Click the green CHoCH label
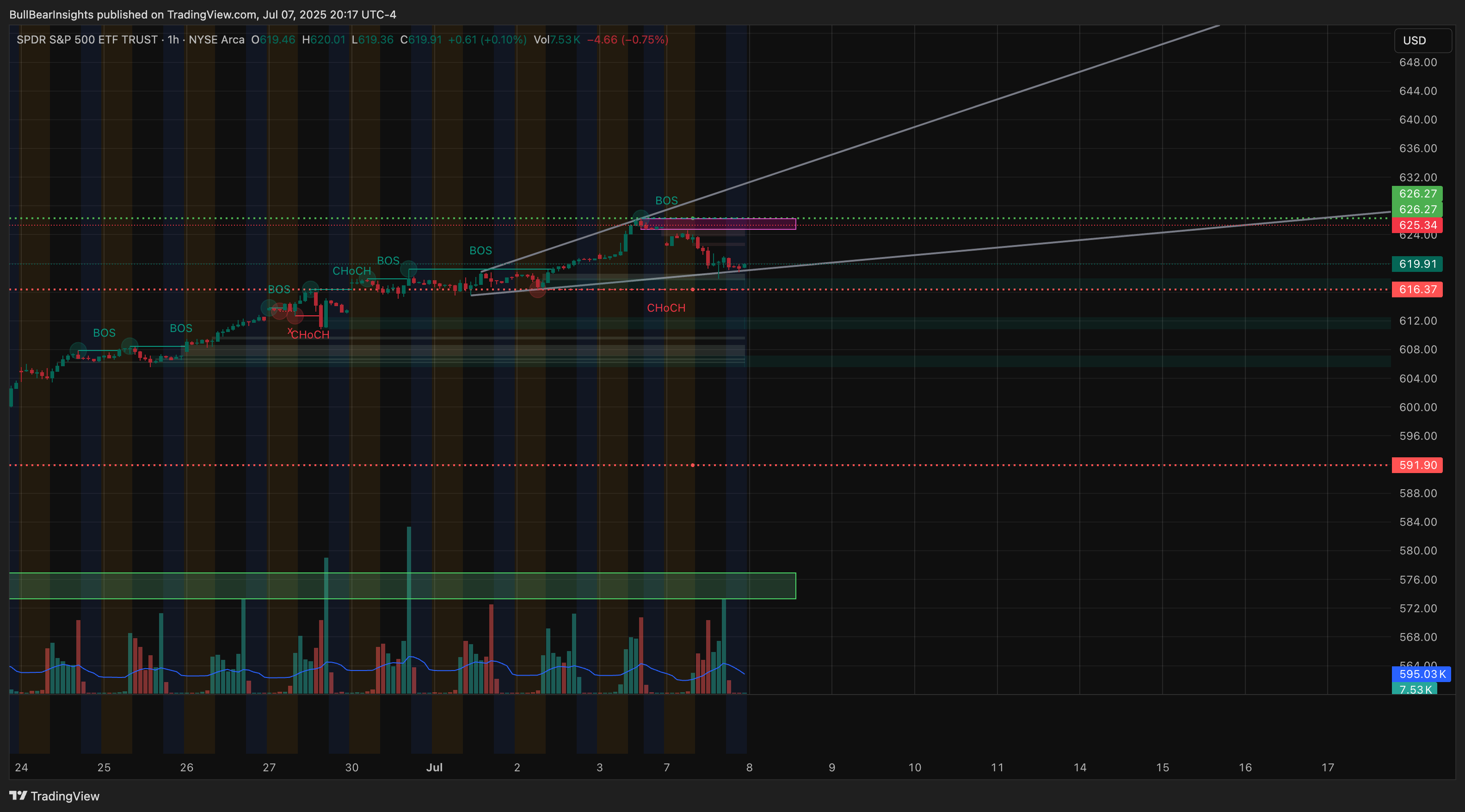The width and height of the screenshot is (1465, 812). (351, 271)
